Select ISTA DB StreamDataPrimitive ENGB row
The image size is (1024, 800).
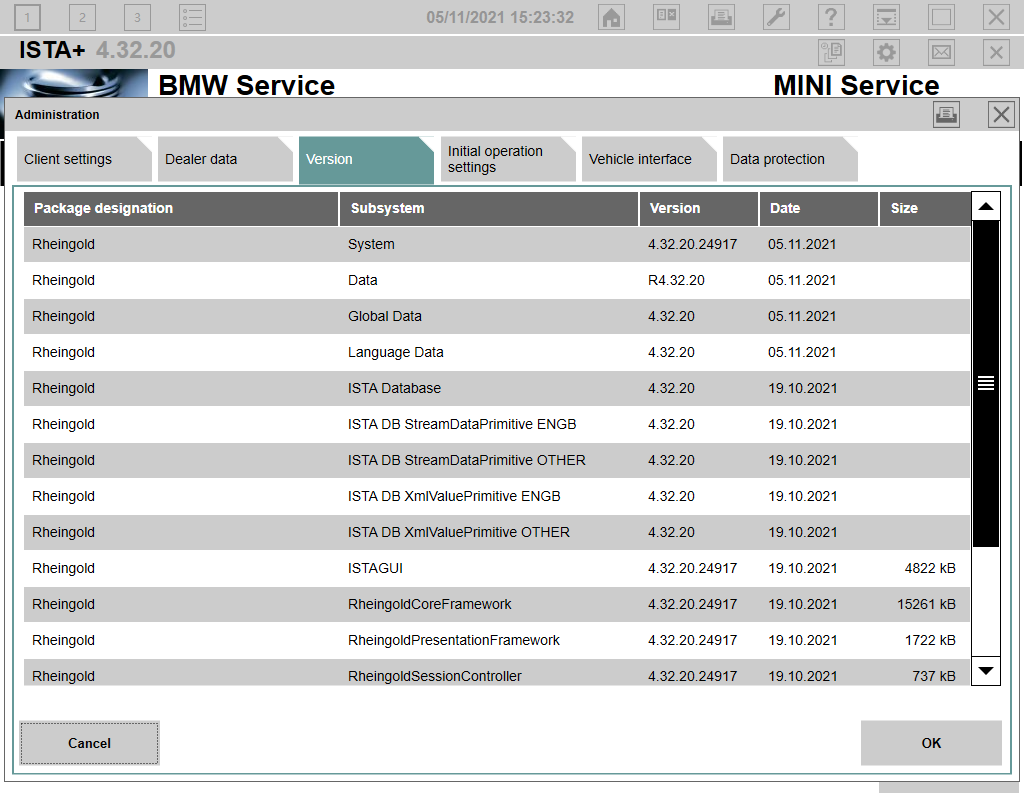tap(497, 424)
